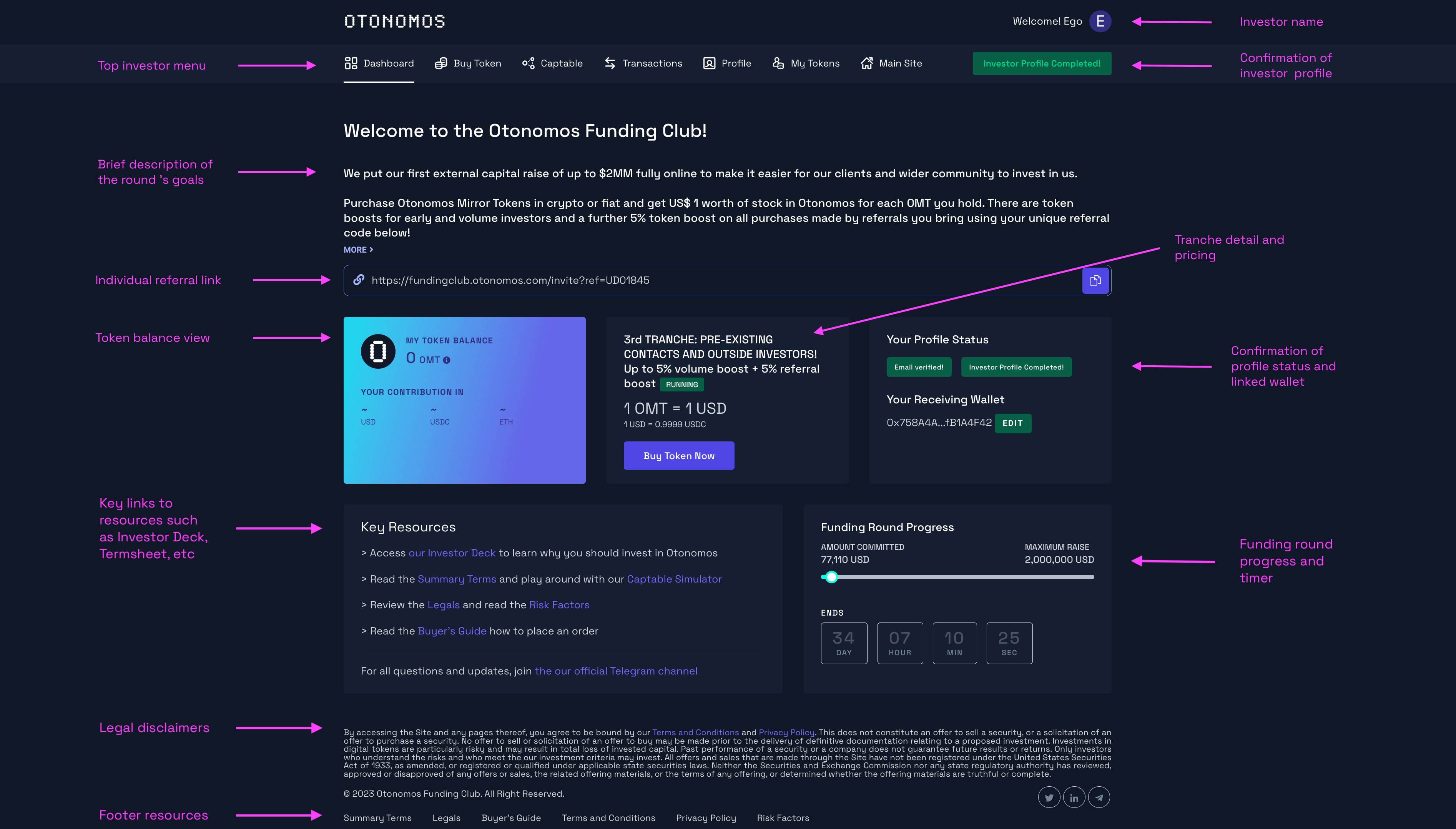Screen dimensions: 1456x829
Task: Open the Telegram footer icon
Action: (x=1099, y=797)
